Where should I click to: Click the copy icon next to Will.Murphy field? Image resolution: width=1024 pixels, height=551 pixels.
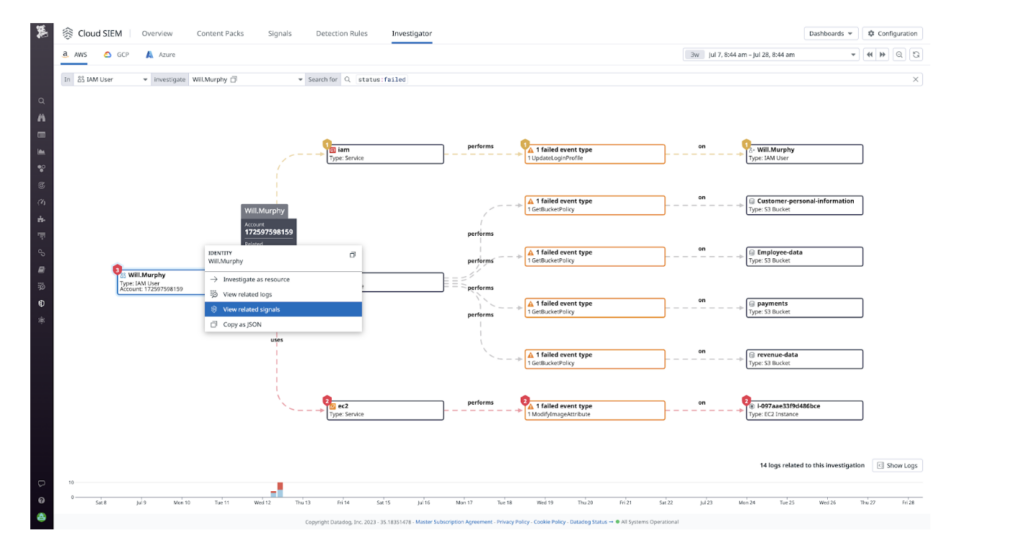[x=234, y=80]
